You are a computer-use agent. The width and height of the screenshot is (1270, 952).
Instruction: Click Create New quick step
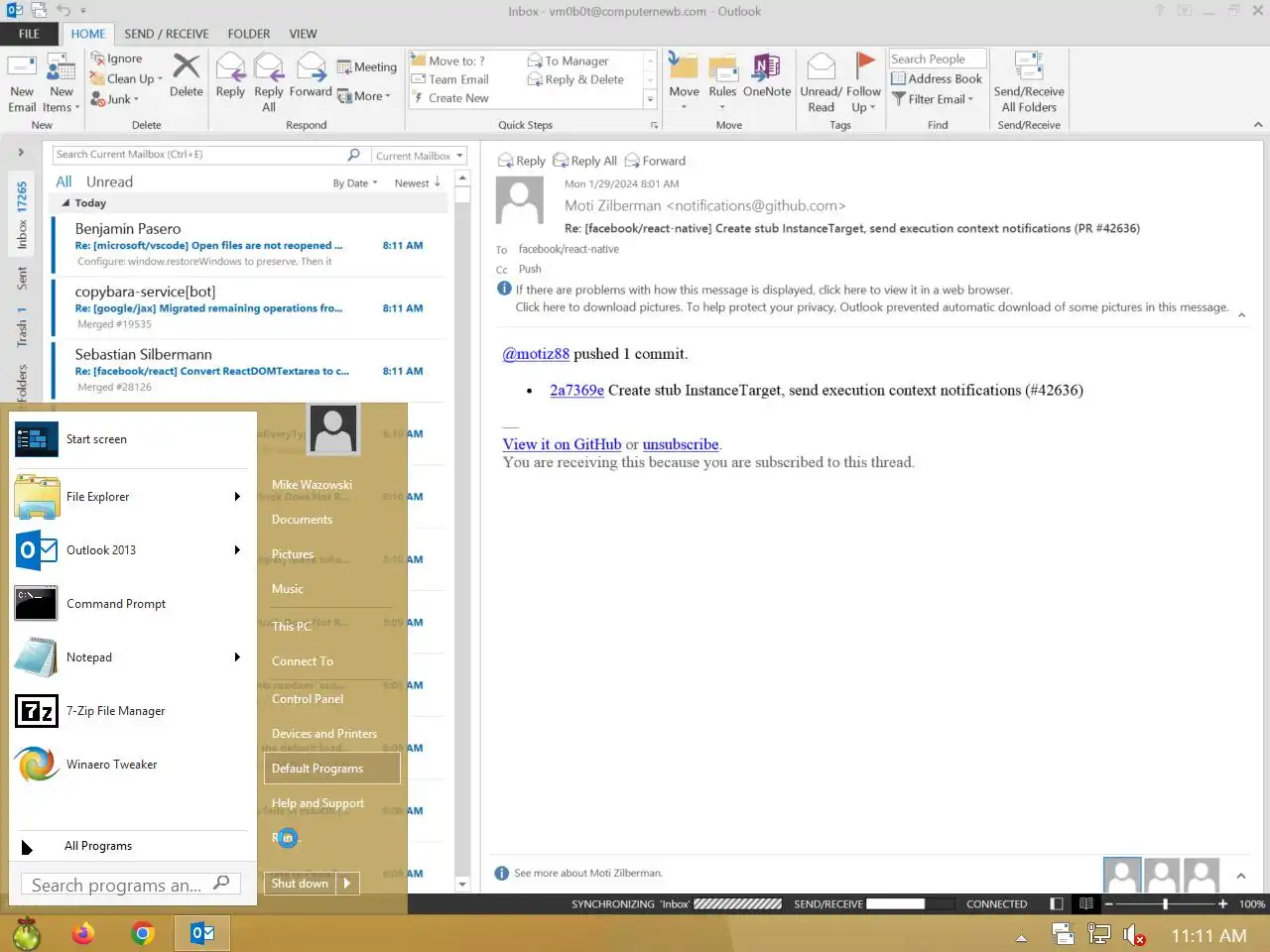click(x=450, y=98)
